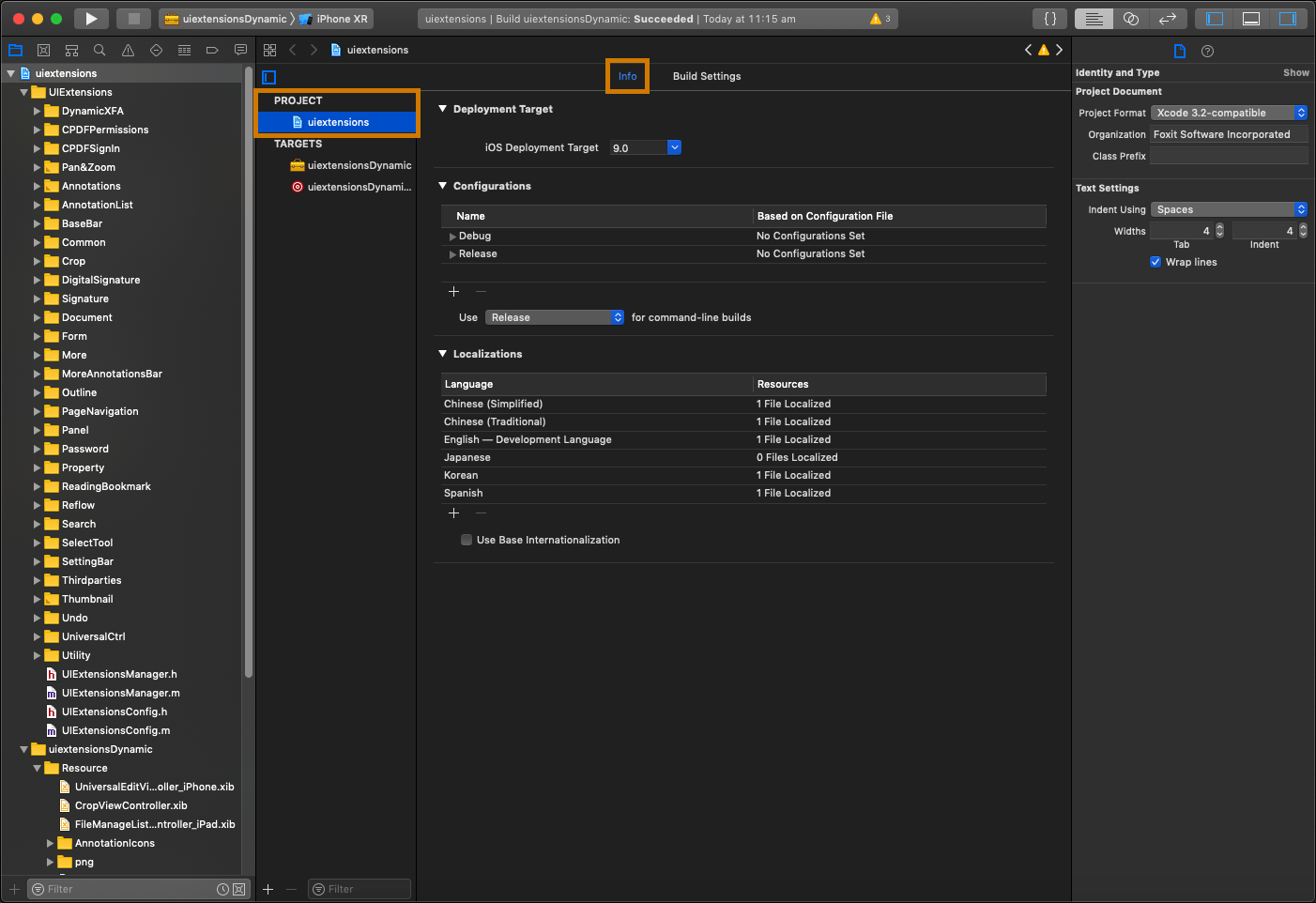Toggle the Debug area visibility
The width and height of the screenshot is (1316, 903).
(x=1251, y=18)
